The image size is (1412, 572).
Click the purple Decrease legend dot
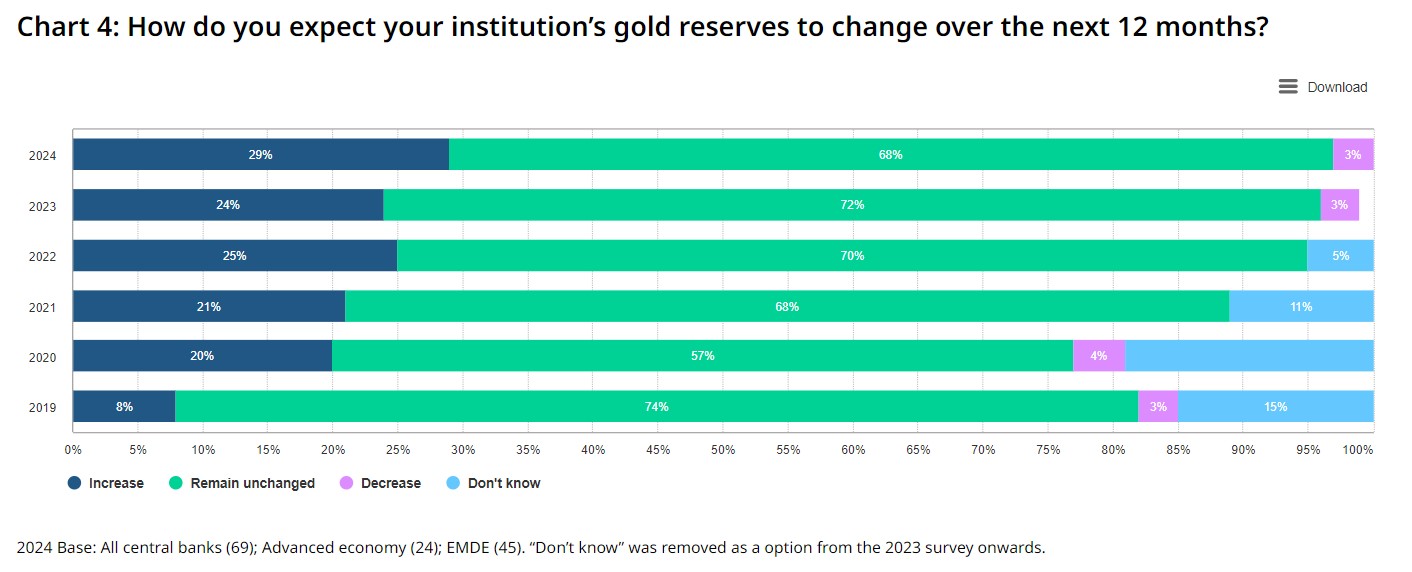pos(347,483)
